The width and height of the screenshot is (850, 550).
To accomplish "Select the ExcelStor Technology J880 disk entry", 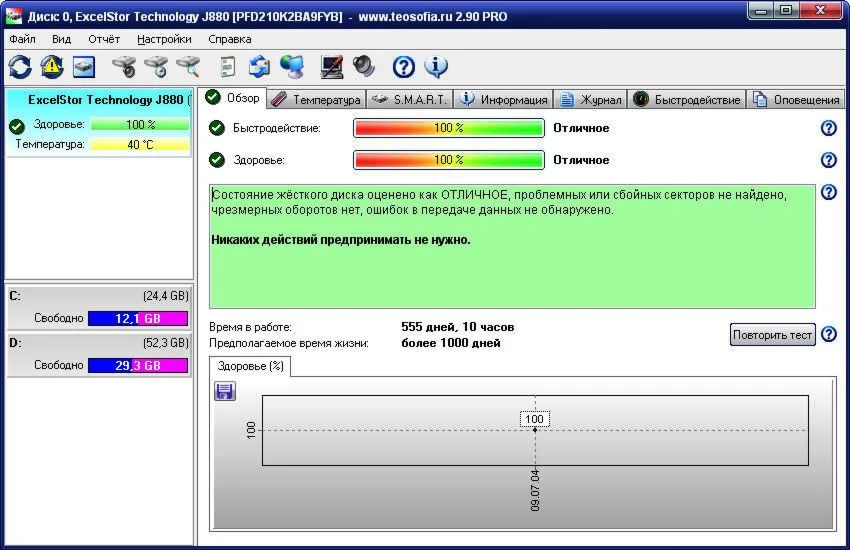I will coord(98,100).
